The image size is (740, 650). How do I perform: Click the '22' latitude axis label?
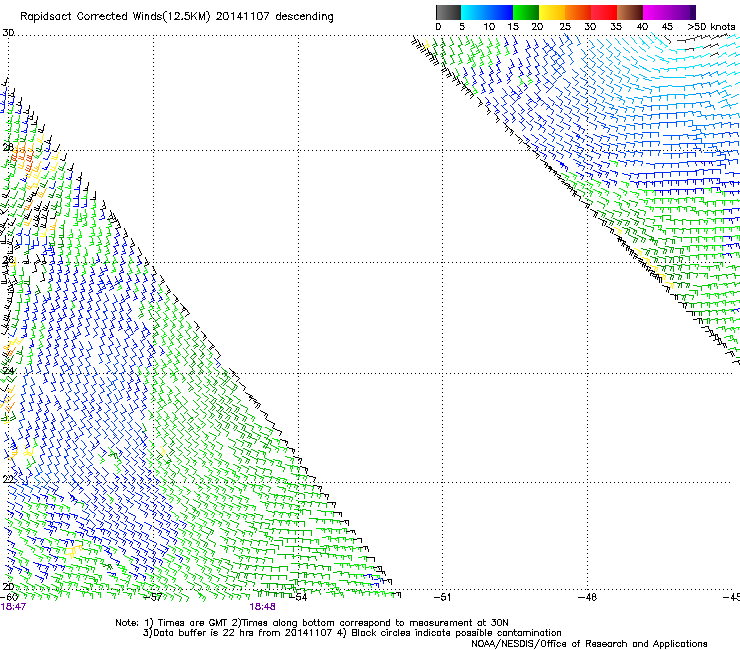8,480
